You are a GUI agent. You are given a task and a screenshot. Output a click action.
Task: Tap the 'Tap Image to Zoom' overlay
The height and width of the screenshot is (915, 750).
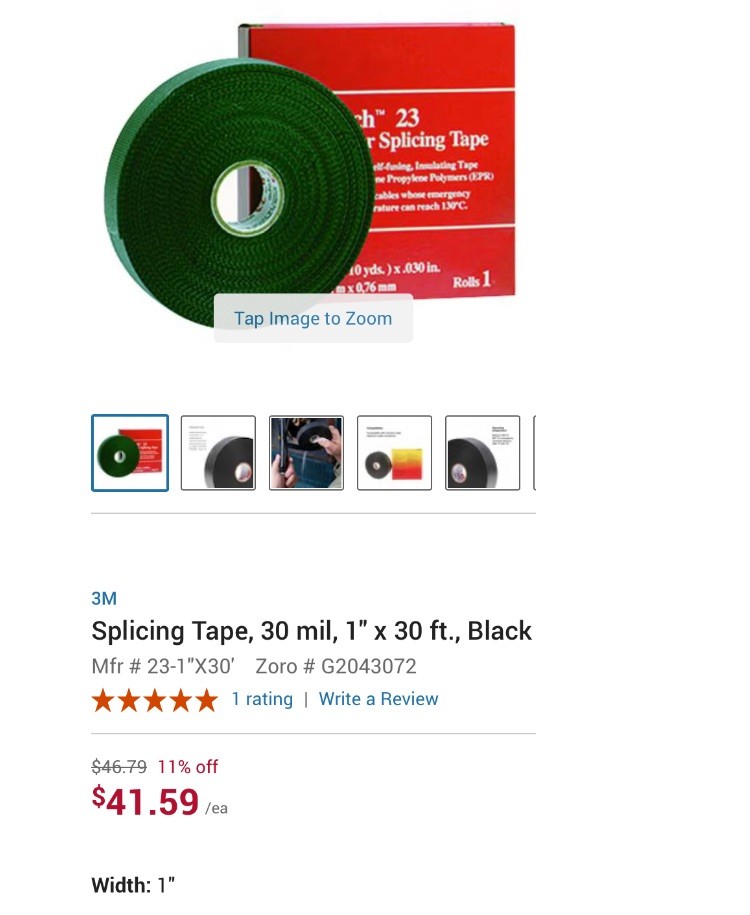point(313,318)
